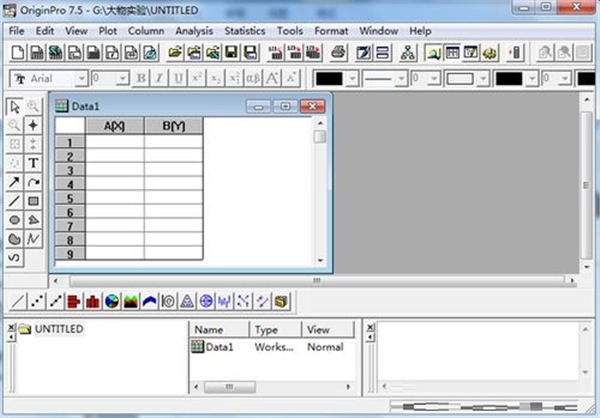This screenshot has height=418, width=600.
Task: Select the Circle drawing tool
Action: 15,220
